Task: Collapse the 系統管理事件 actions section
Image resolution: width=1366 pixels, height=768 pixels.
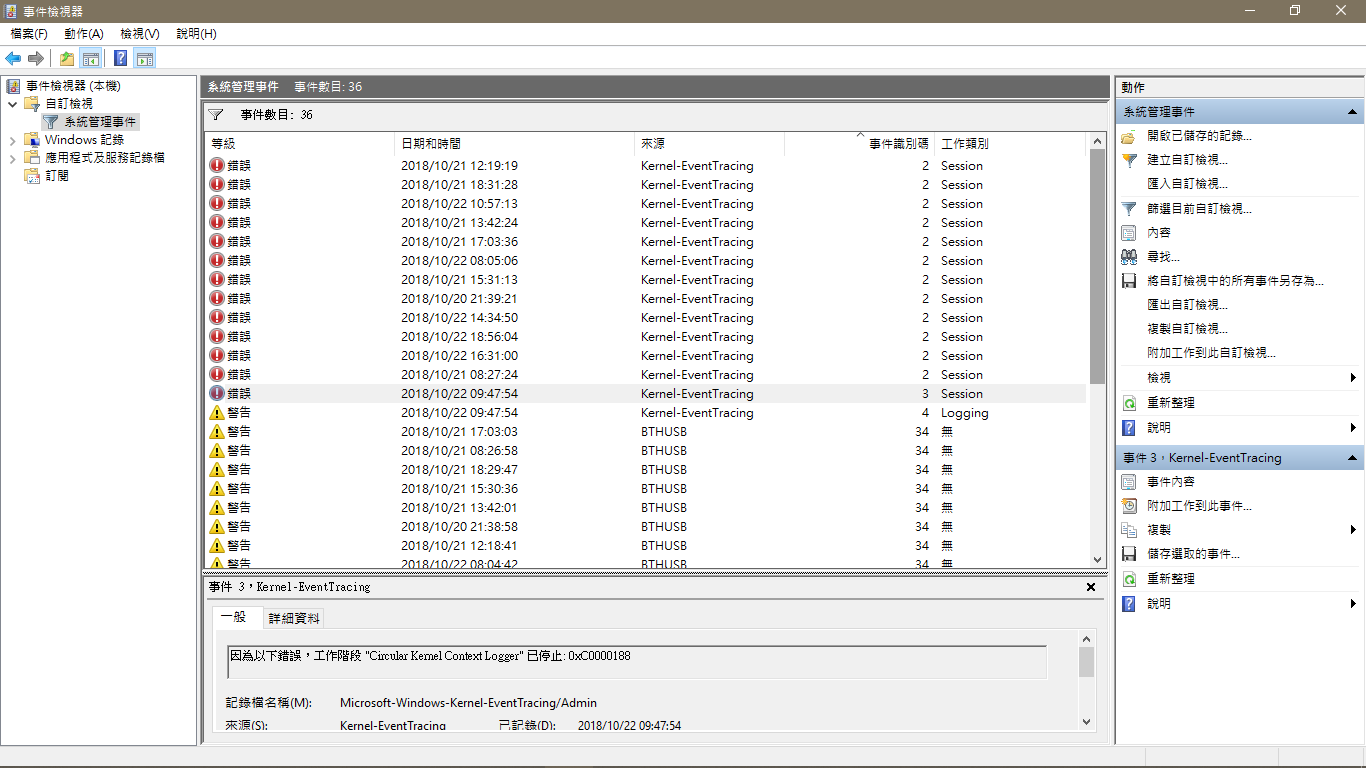Action: [1352, 112]
